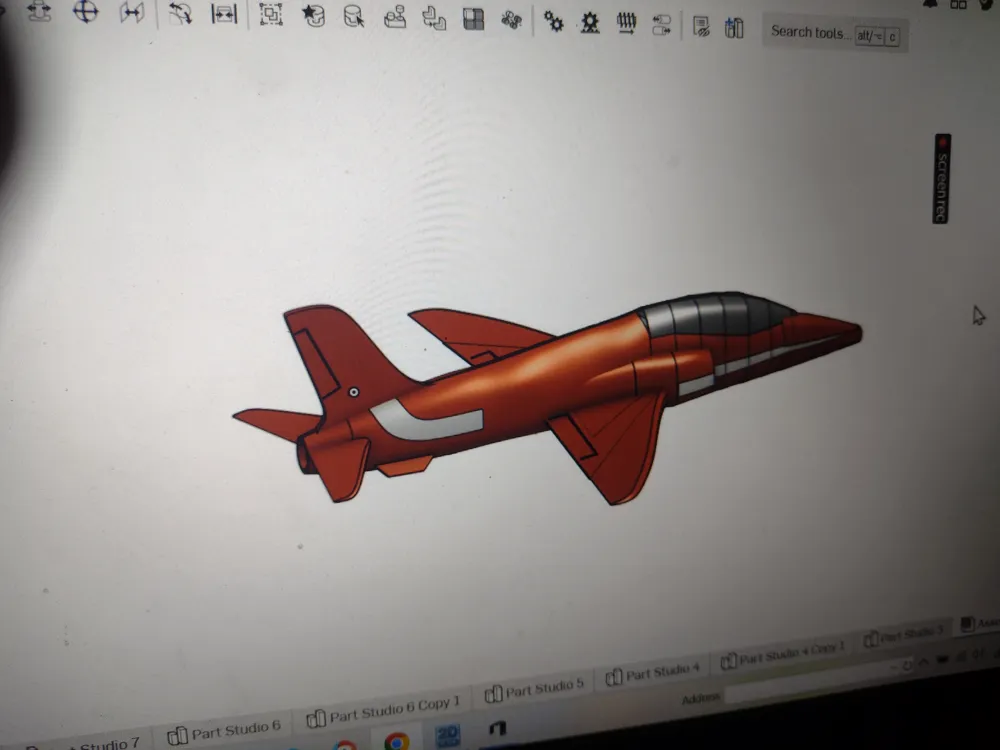Open the two small gears tool
The height and width of the screenshot is (750, 1000).
click(x=553, y=22)
